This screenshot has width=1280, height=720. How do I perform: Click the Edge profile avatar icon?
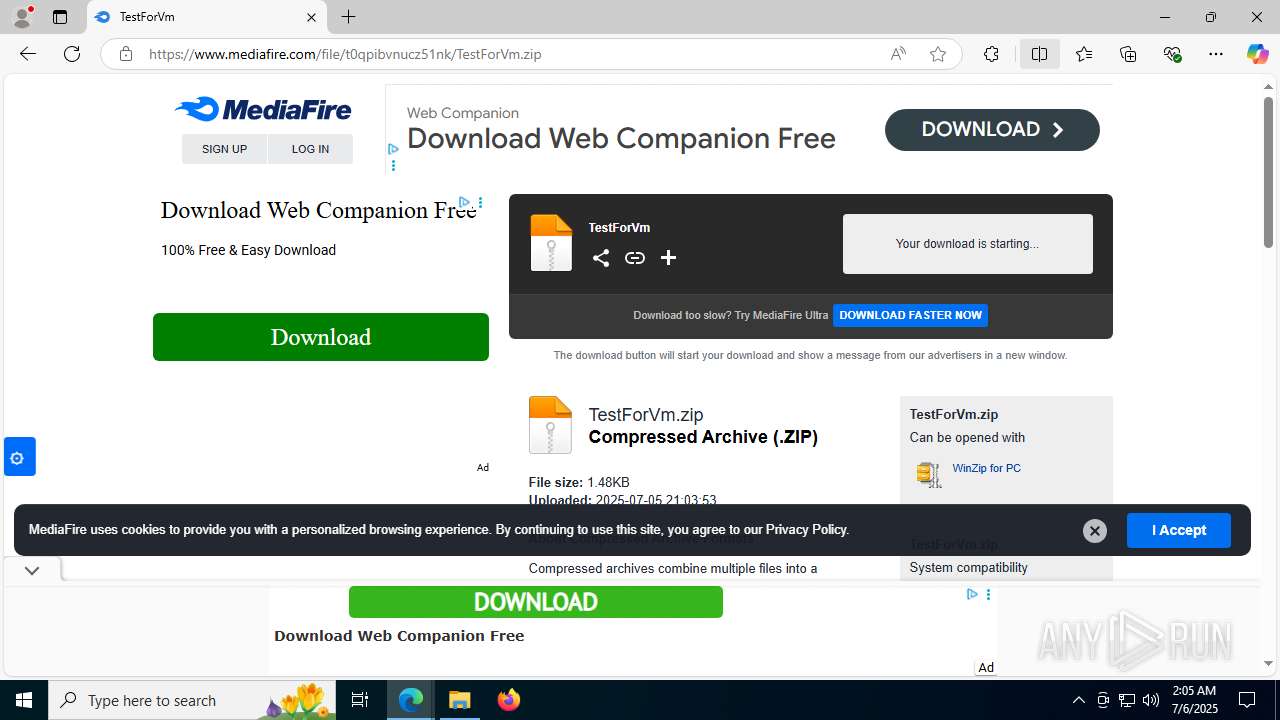pyautogui.click(x=22, y=17)
